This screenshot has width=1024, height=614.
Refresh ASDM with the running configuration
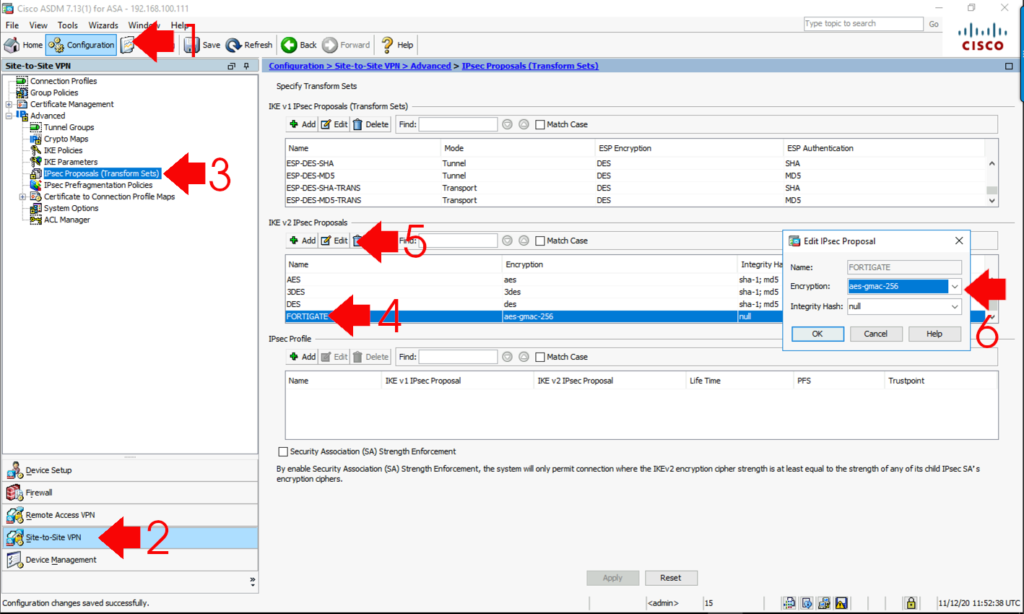click(249, 45)
